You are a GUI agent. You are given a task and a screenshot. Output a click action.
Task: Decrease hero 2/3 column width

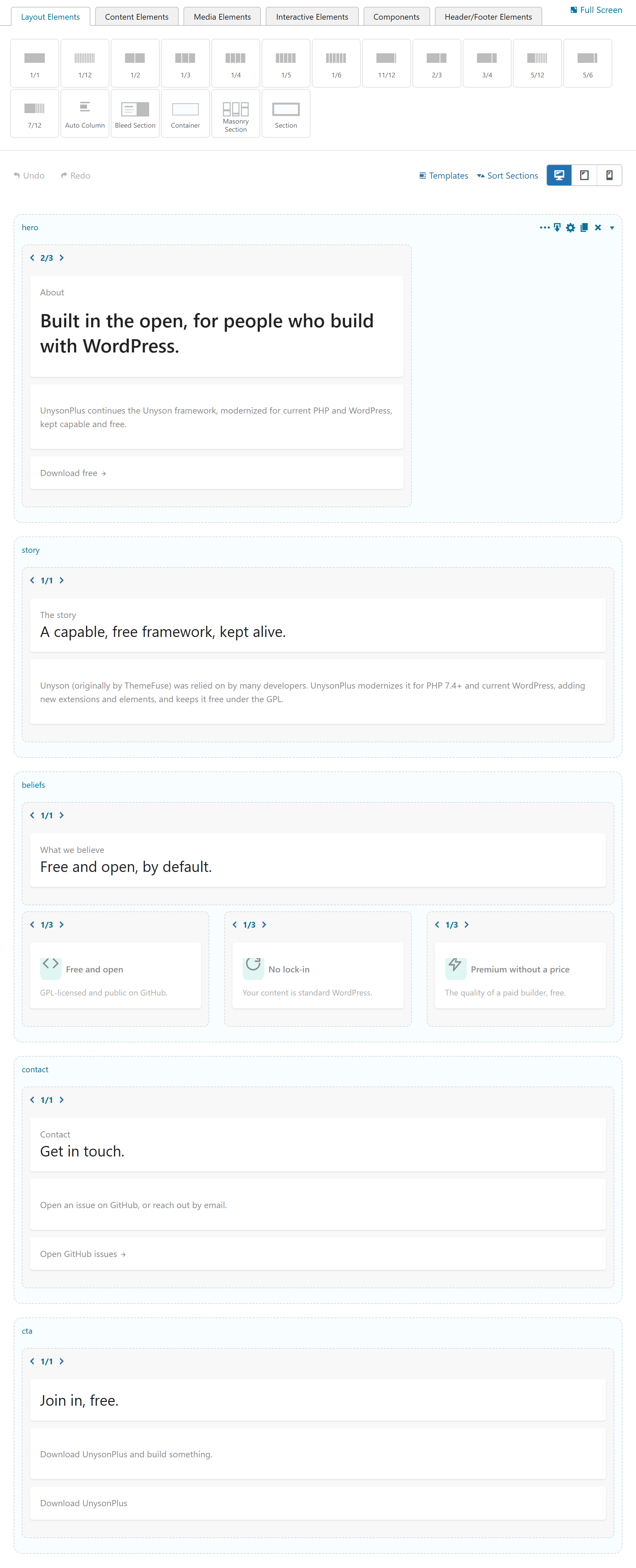32,258
